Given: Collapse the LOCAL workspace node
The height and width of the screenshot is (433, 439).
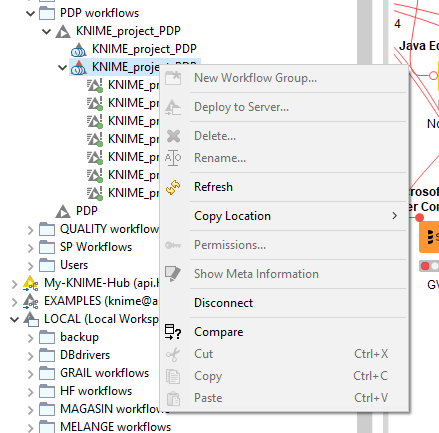Looking at the screenshot, I should pos(14,320).
